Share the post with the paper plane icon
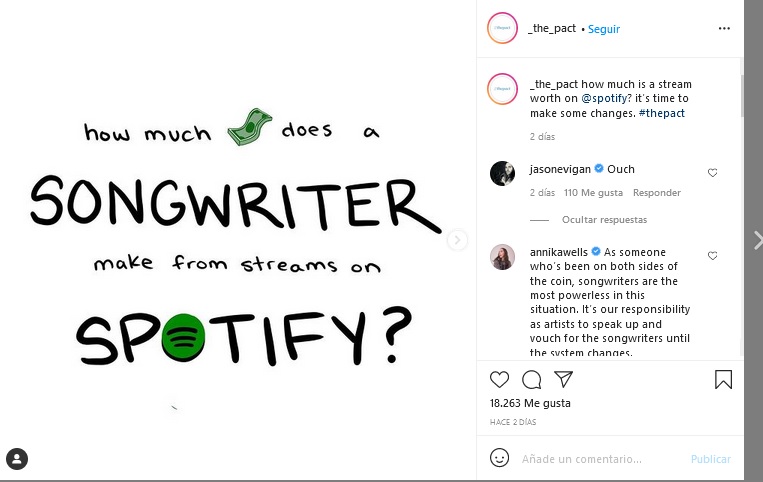Image resolution: width=763 pixels, height=482 pixels. [x=563, y=379]
